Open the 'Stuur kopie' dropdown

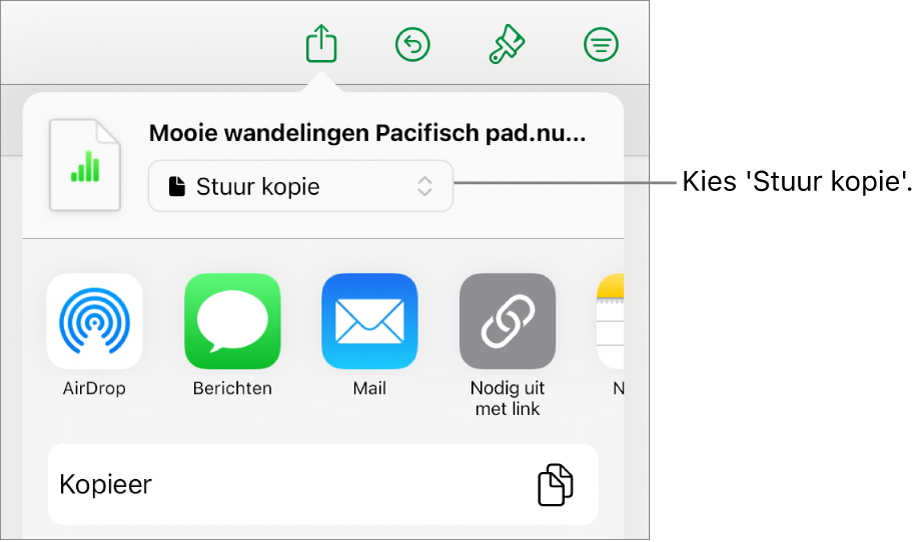pyautogui.click(x=301, y=186)
